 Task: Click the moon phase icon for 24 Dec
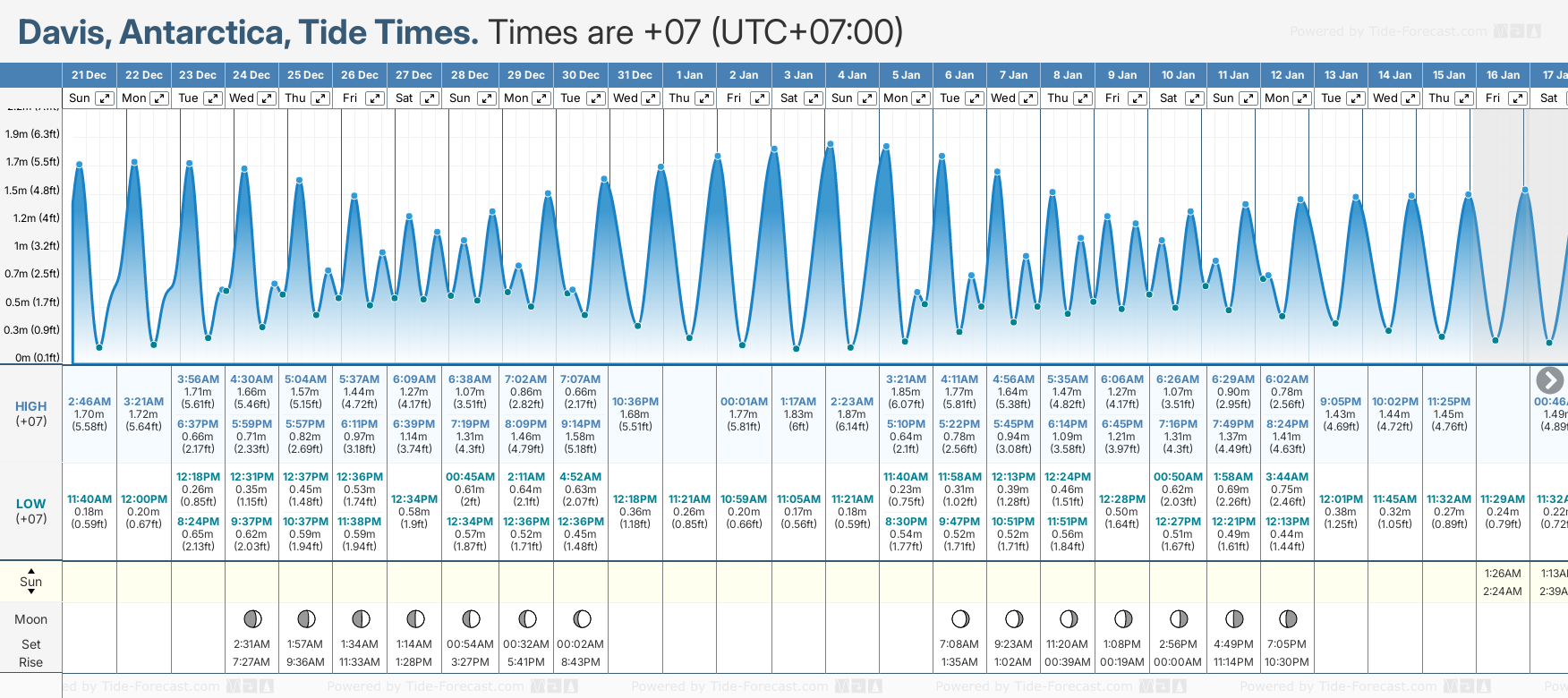pyautogui.click(x=252, y=618)
